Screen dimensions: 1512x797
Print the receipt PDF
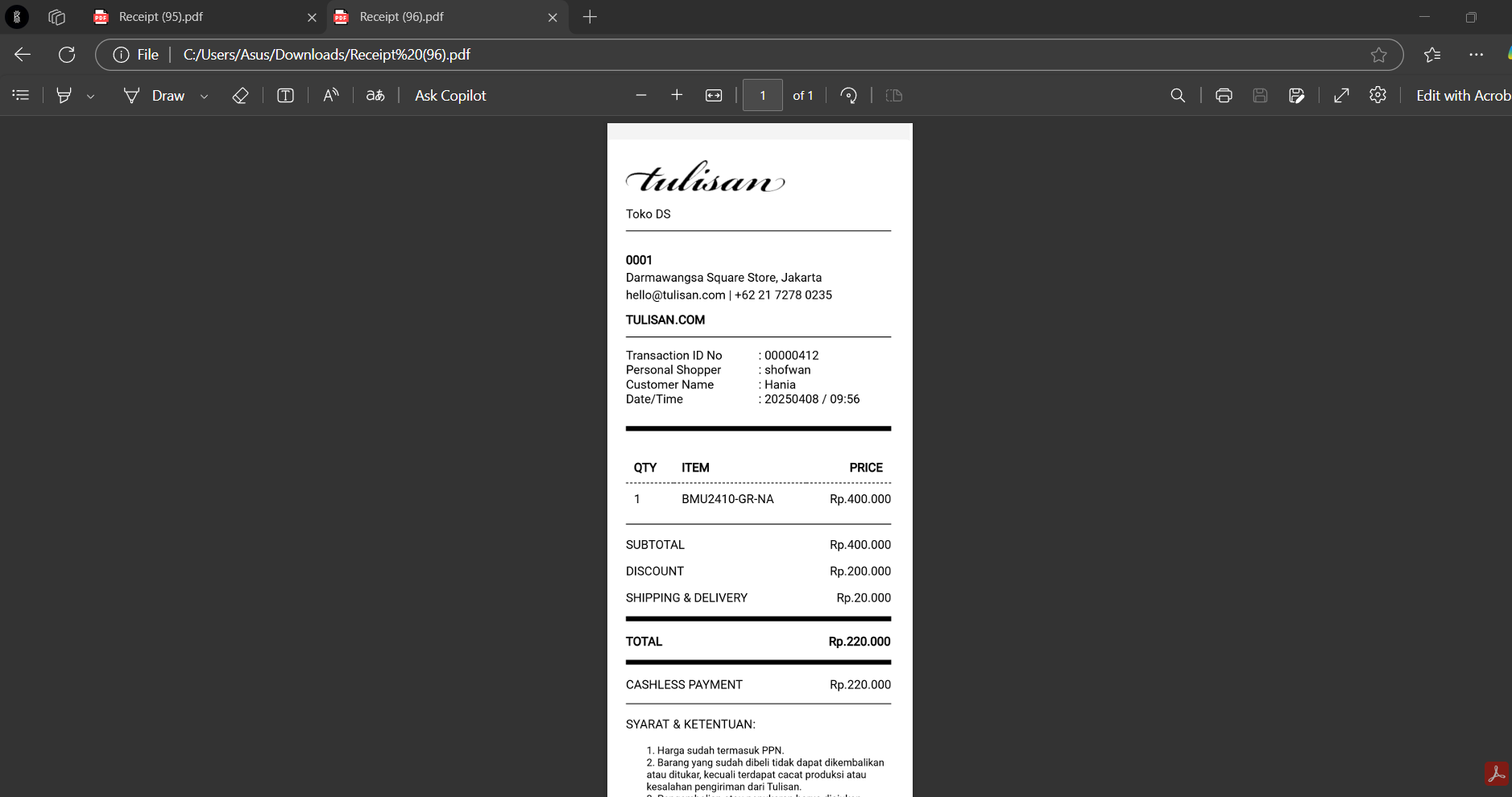(1224, 95)
